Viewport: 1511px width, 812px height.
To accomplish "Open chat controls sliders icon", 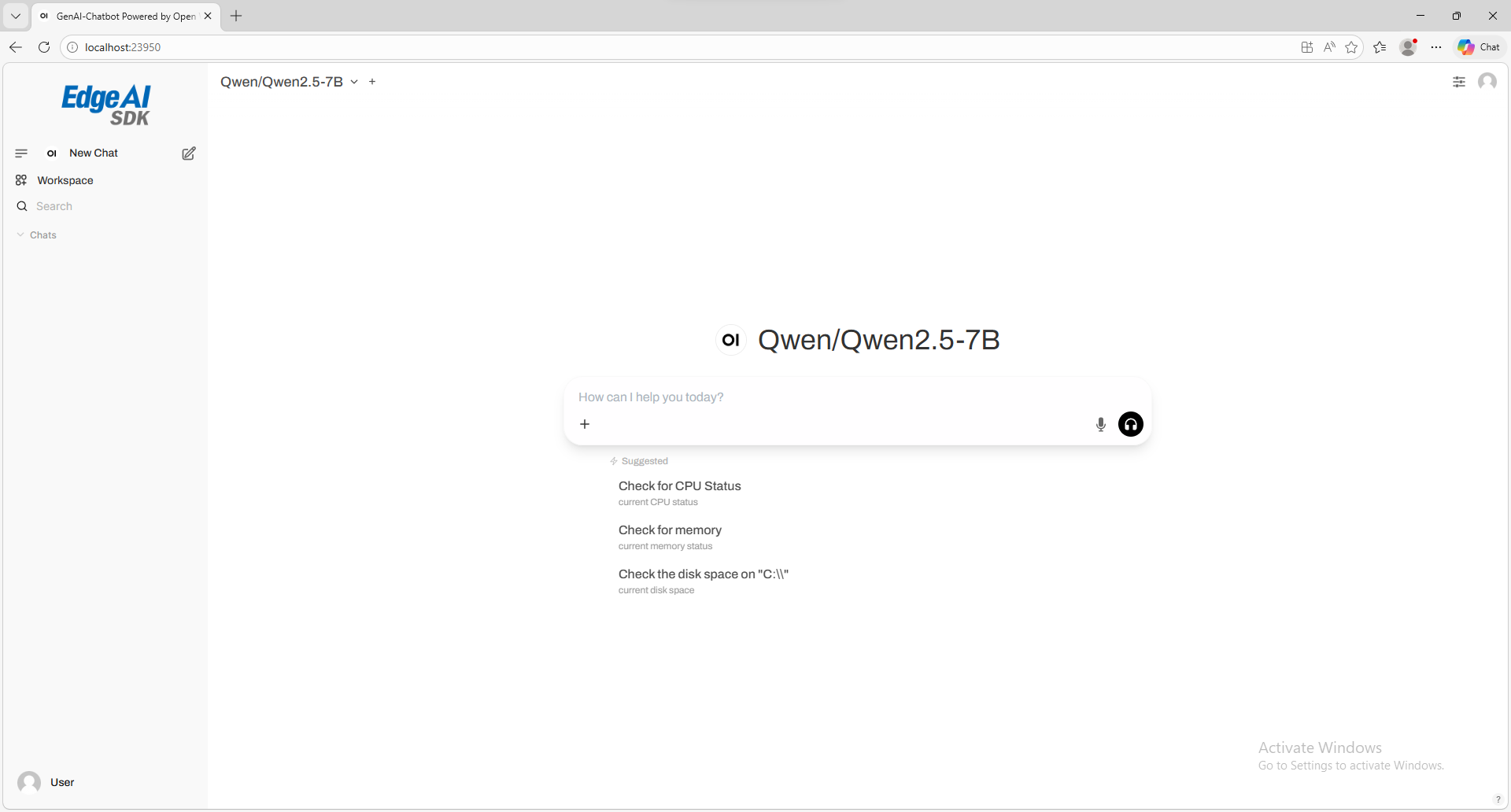I will pyautogui.click(x=1459, y=82).
